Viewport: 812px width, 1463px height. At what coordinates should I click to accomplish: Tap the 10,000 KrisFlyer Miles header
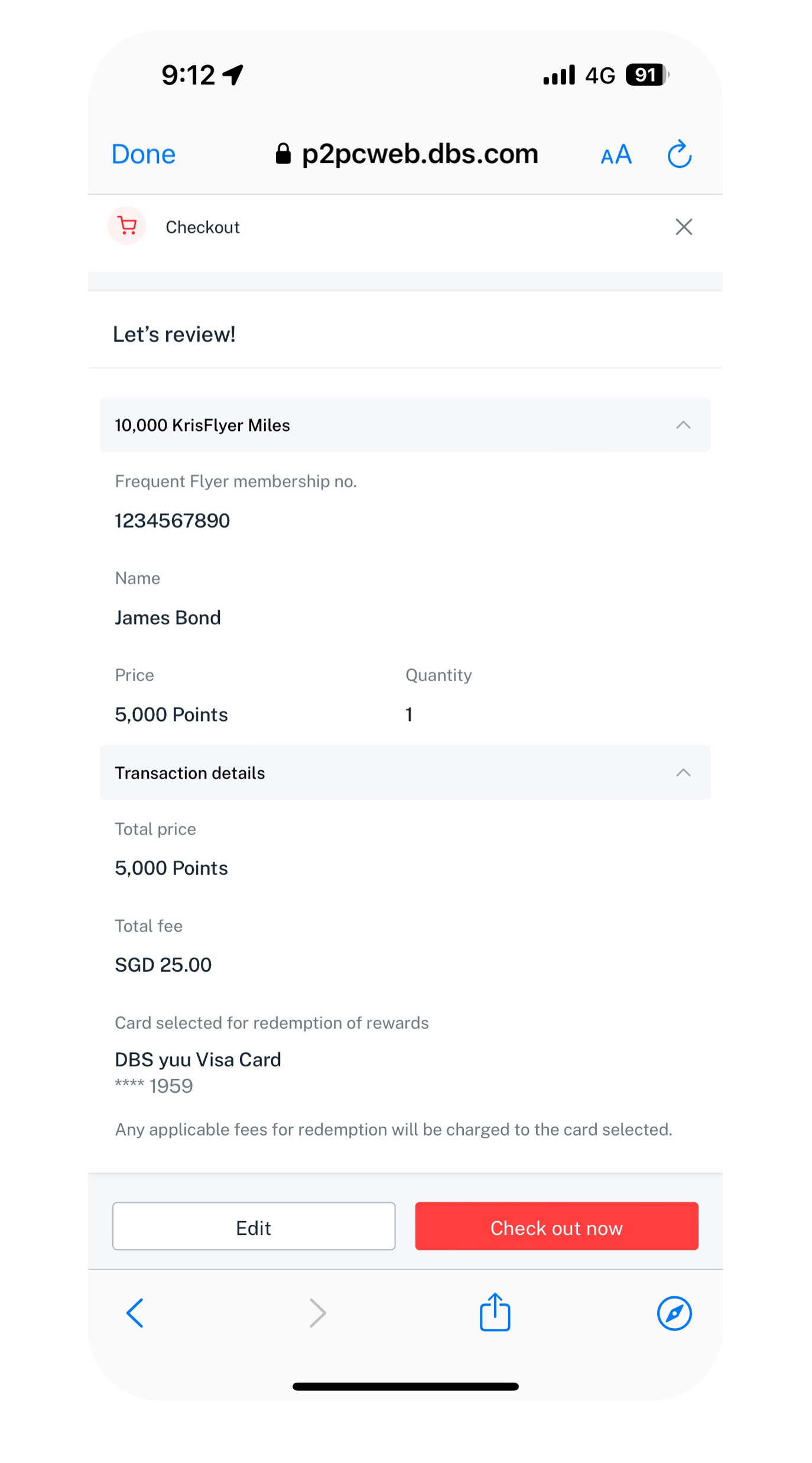[405, 425]
